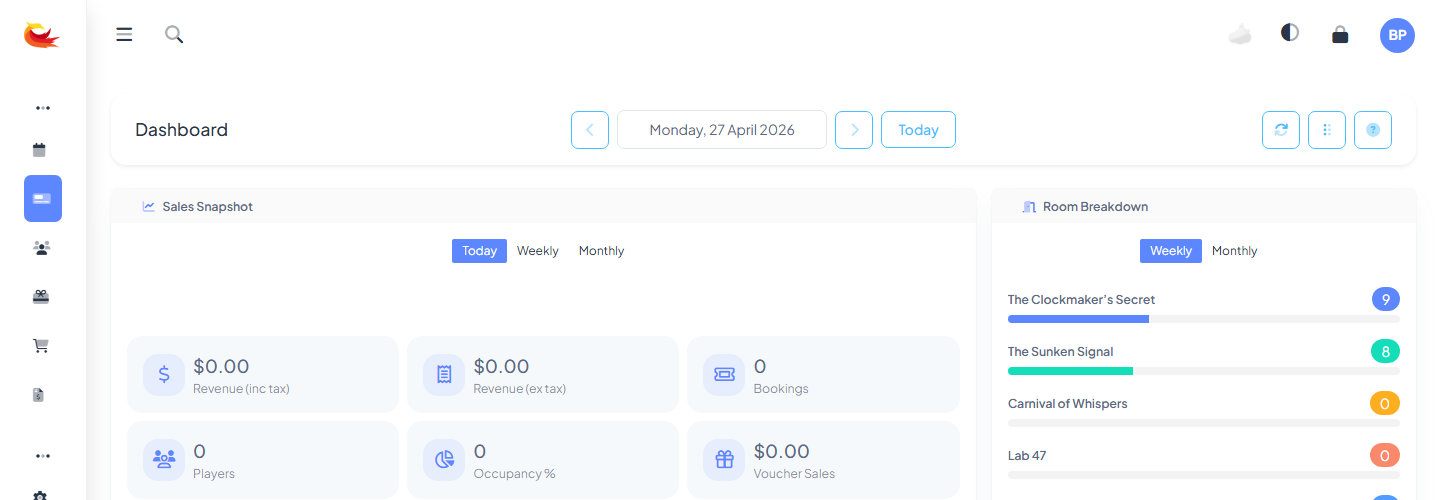Screen dimensions: 1440x500
Task: Select Weekly tab in Room Breakdown
Action: pos(1171,251)
